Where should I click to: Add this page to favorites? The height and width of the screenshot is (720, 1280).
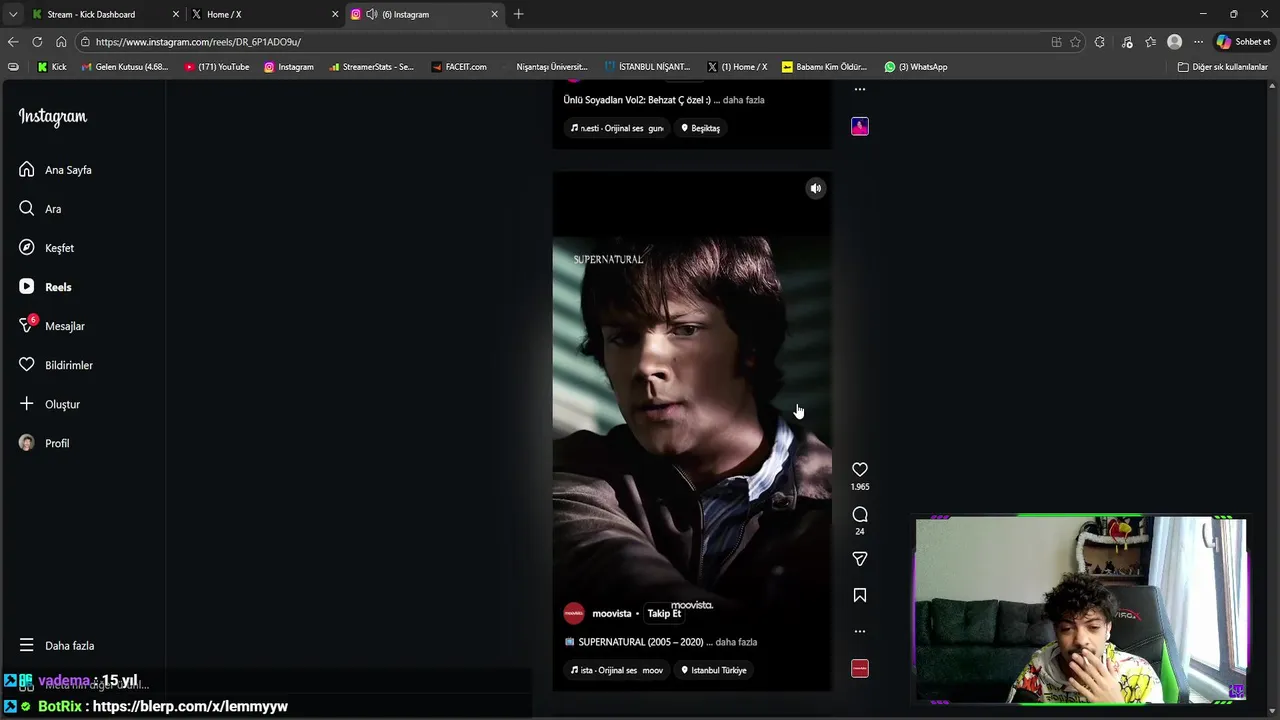click(1075, 42)
